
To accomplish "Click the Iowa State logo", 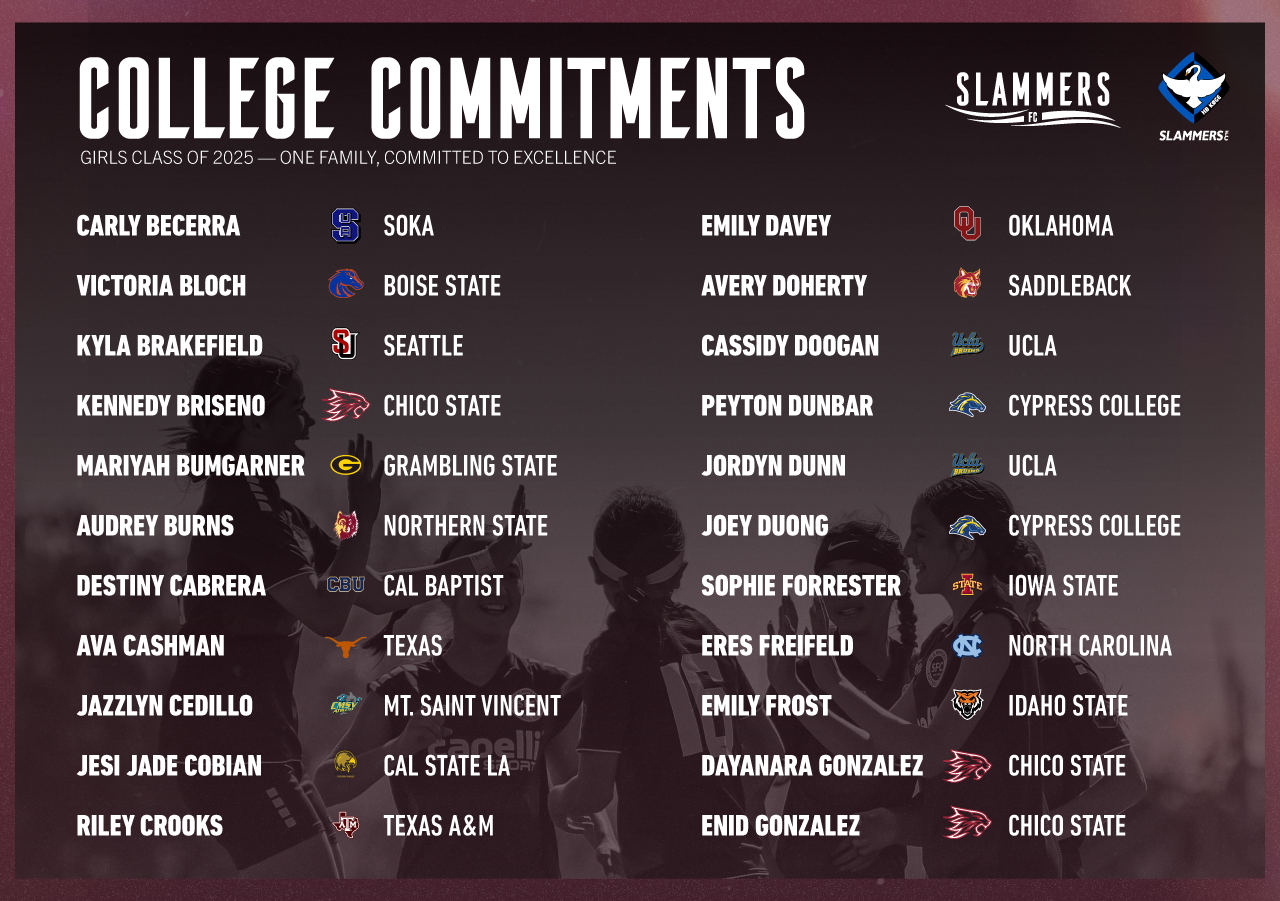I will tap(967, 585).
